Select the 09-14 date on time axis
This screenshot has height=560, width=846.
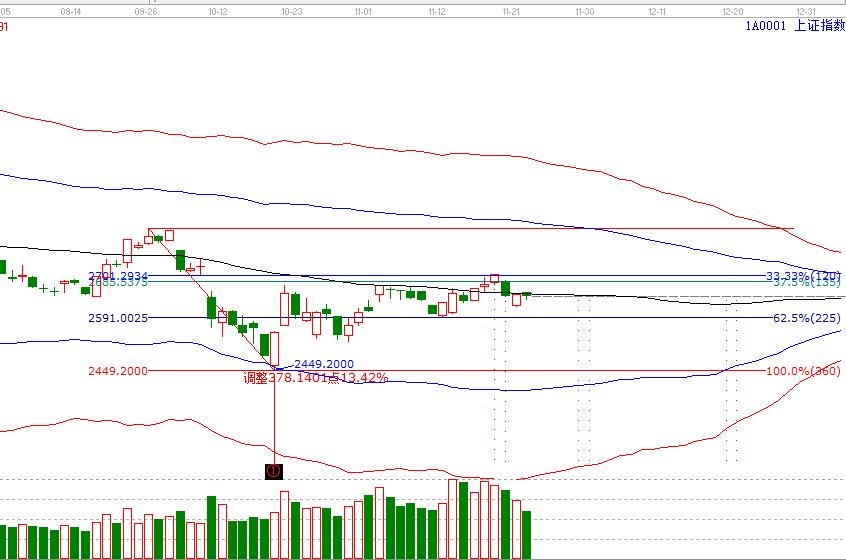coord(71,12)
